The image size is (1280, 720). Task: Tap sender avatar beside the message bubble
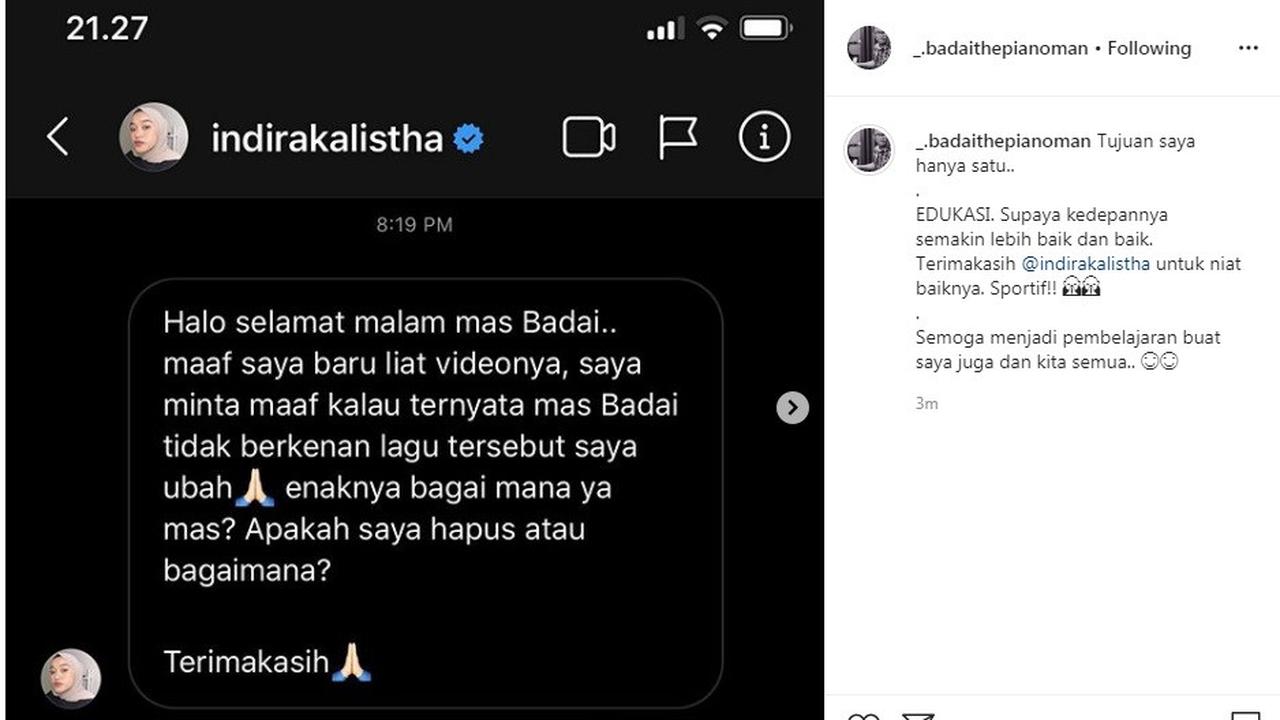[71, 679]
